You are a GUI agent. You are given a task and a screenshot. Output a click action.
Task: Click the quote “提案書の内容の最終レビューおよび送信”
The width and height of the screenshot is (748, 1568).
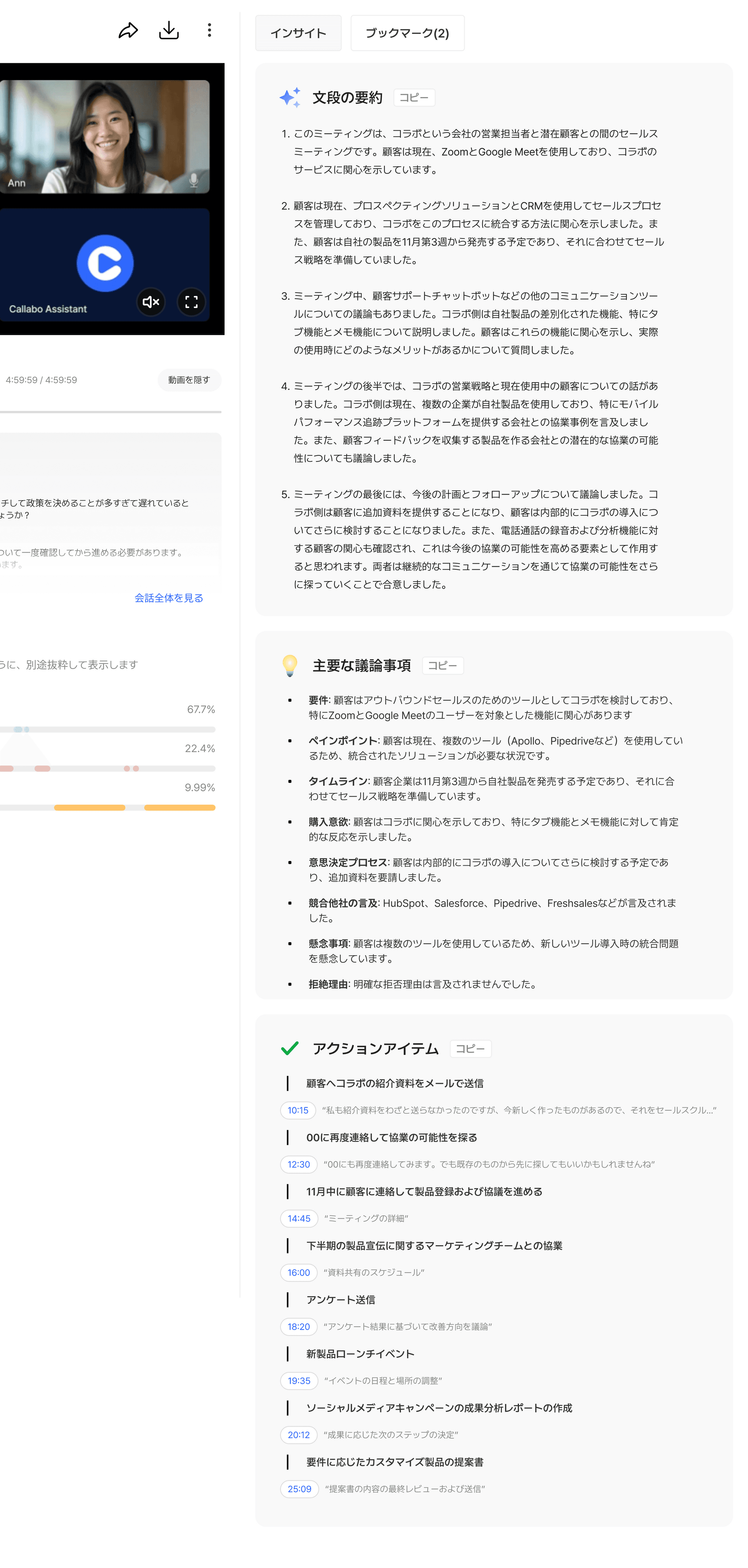(x=405, y=1489)
